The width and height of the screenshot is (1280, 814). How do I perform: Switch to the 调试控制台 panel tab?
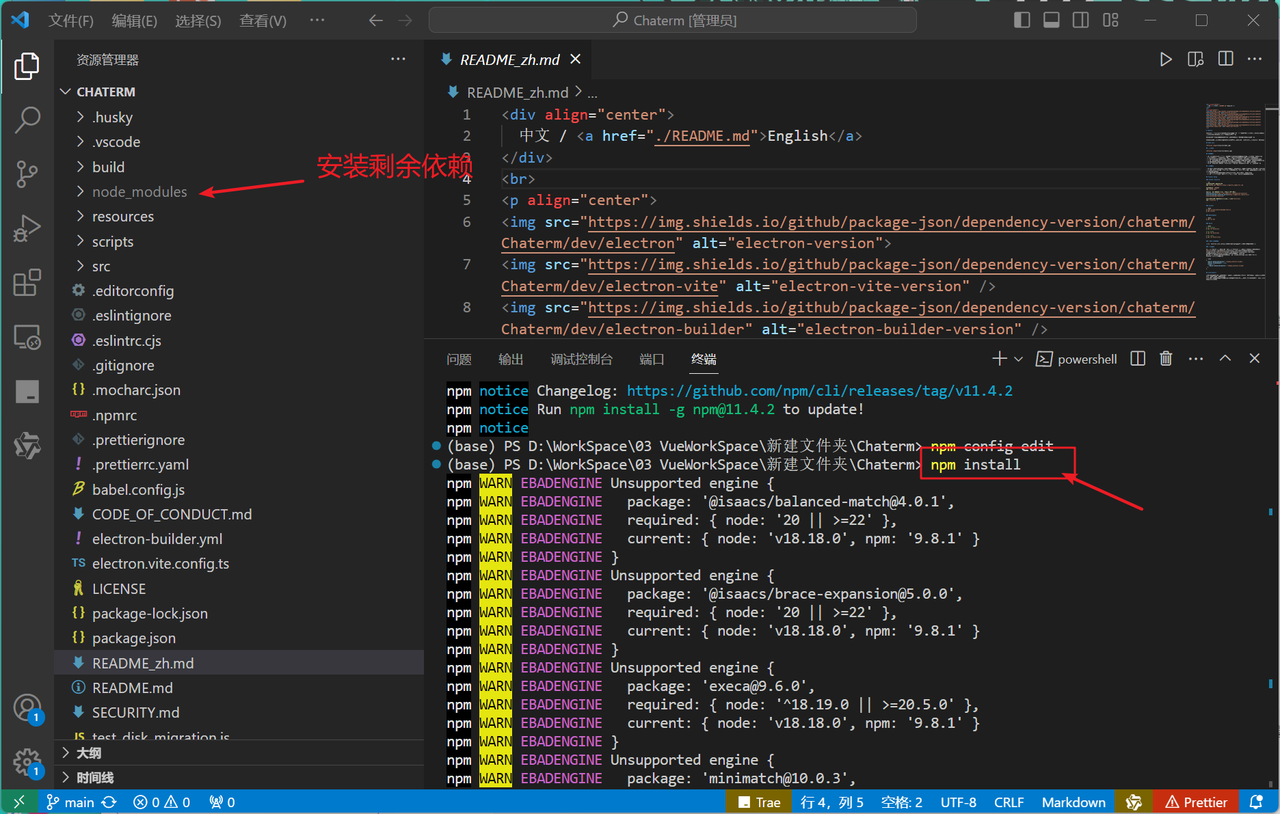coord(582,359)
